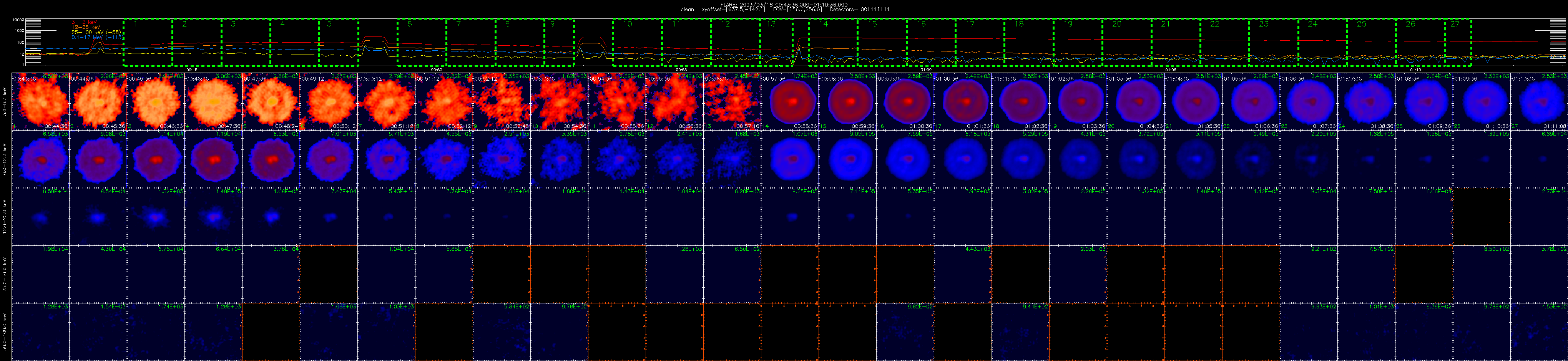The width and height of the screenshot is (1568, 361).
Task: Click the Detectors= 001111111 header text
Action: click(860, 9)
